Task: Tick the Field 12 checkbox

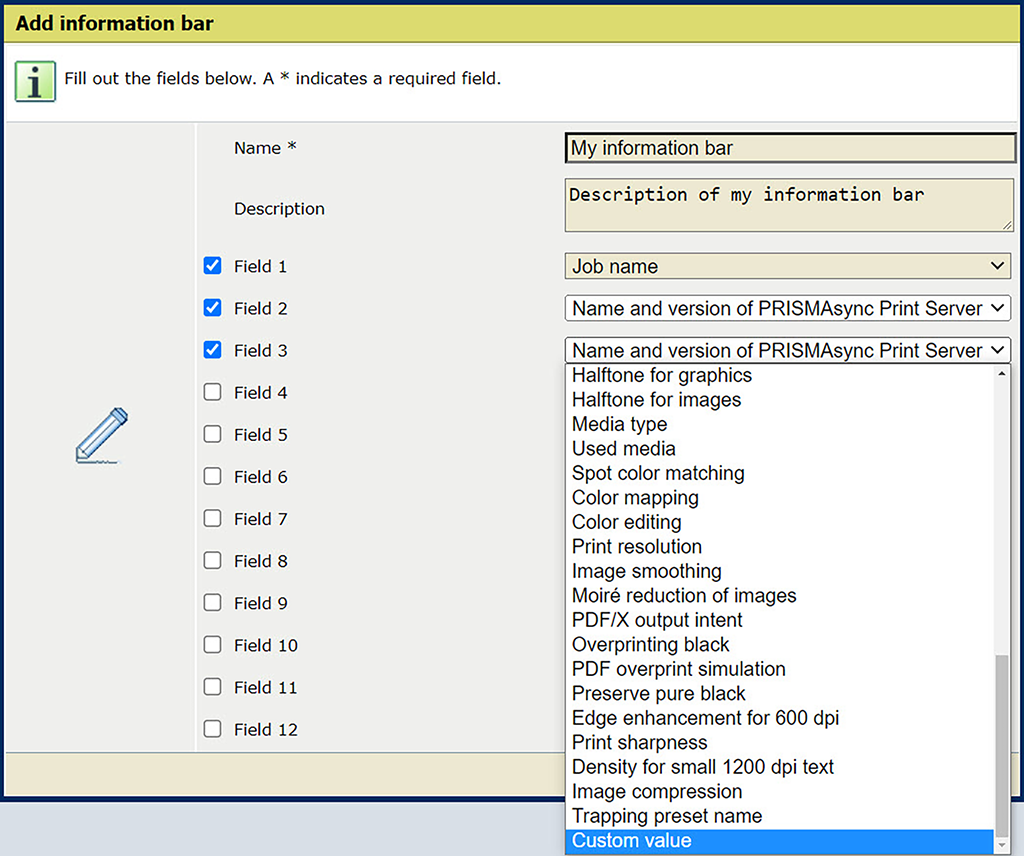Action: pos(212,729)
